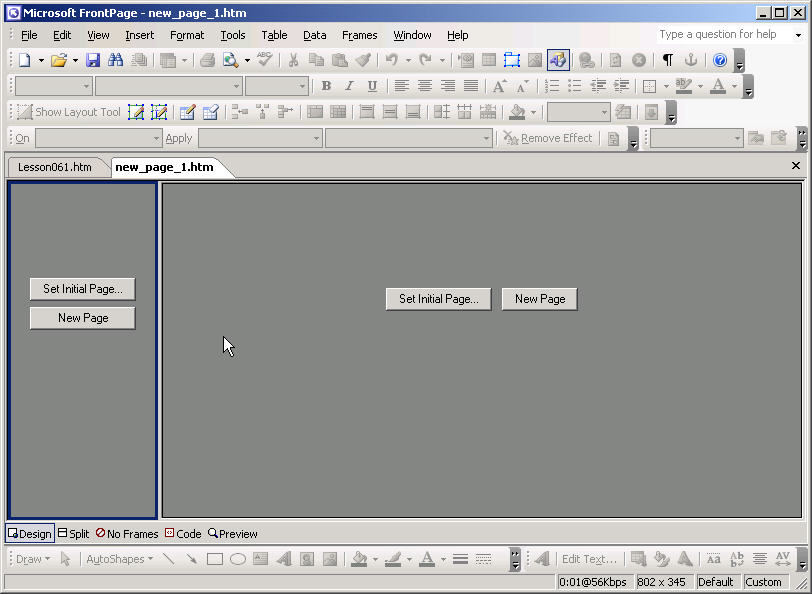The image size is (812, 594).
Task: Select the Oval shape tool
Action: (238, 559)
